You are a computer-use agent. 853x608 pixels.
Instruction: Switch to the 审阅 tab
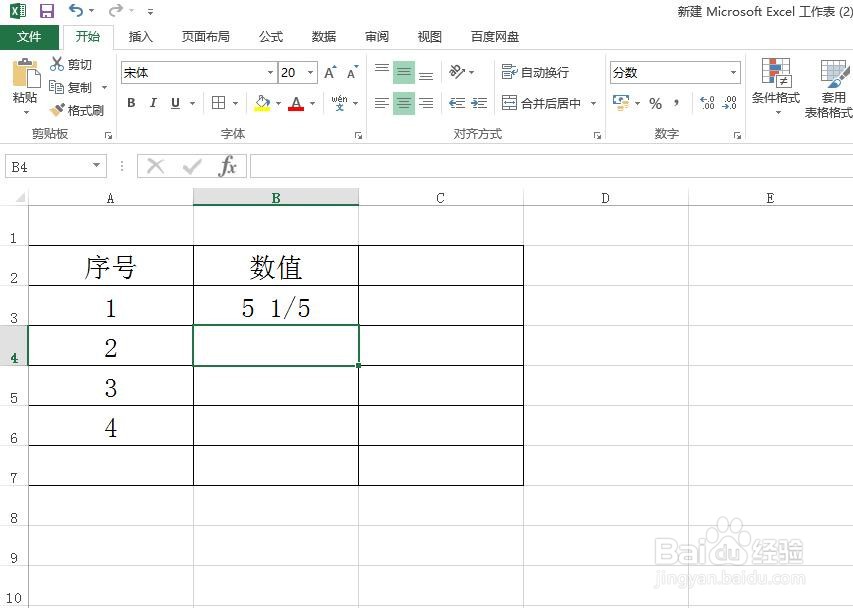376,37
